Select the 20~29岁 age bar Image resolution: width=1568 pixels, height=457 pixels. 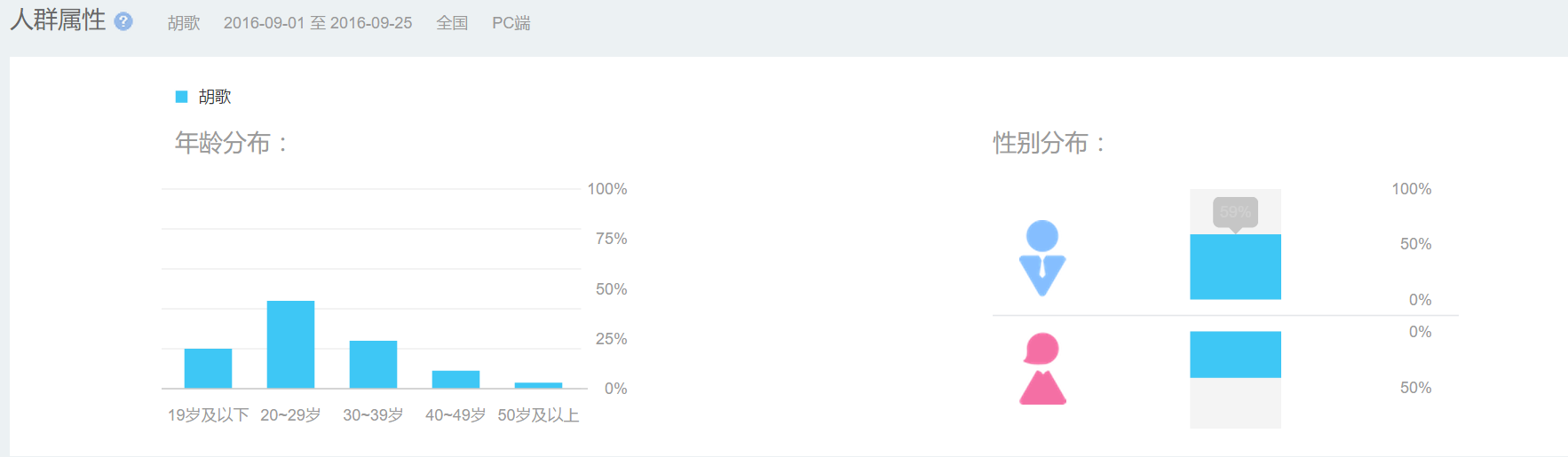[290, 344]
